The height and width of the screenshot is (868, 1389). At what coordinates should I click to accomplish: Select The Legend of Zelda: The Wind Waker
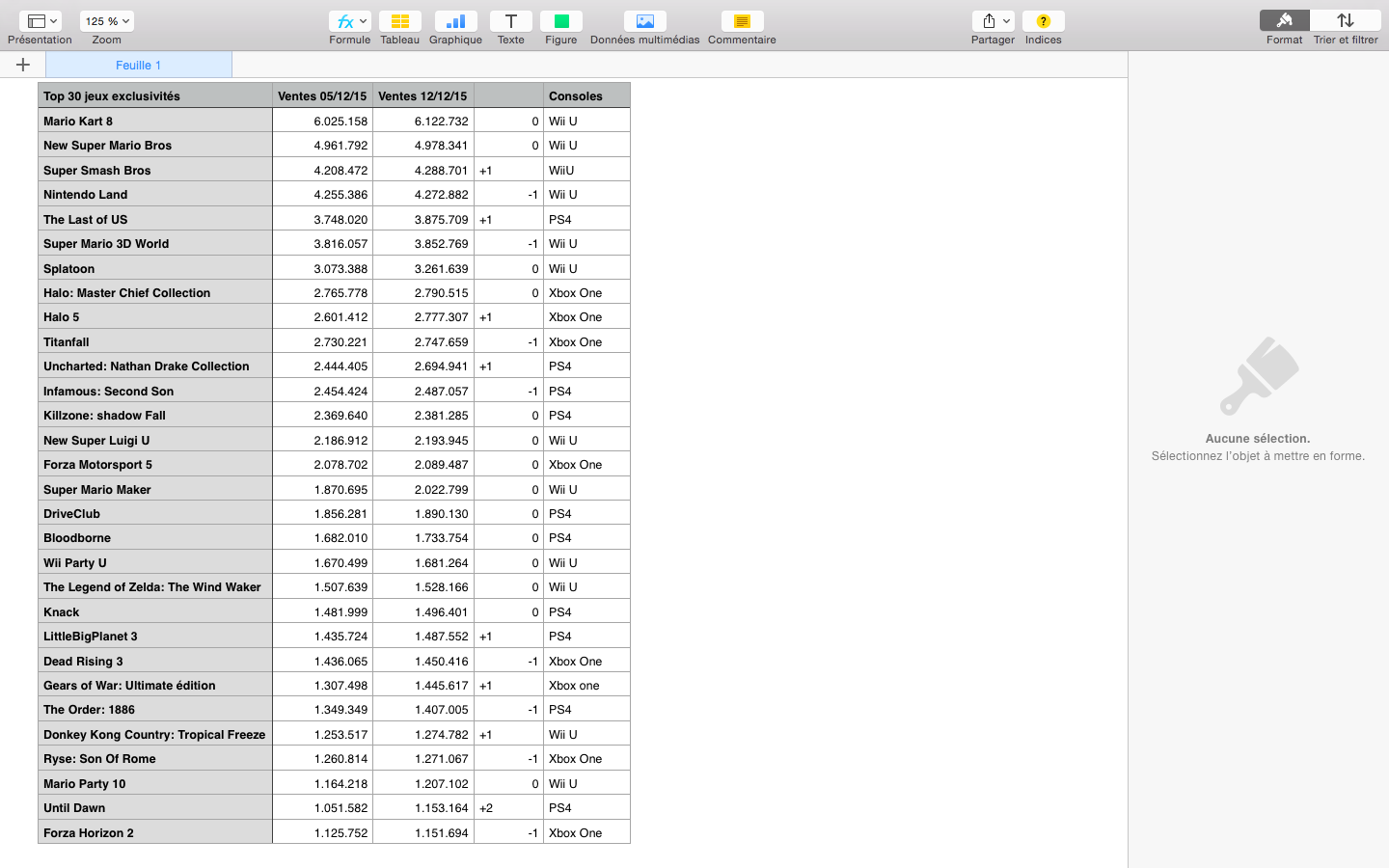coord(155,586)
